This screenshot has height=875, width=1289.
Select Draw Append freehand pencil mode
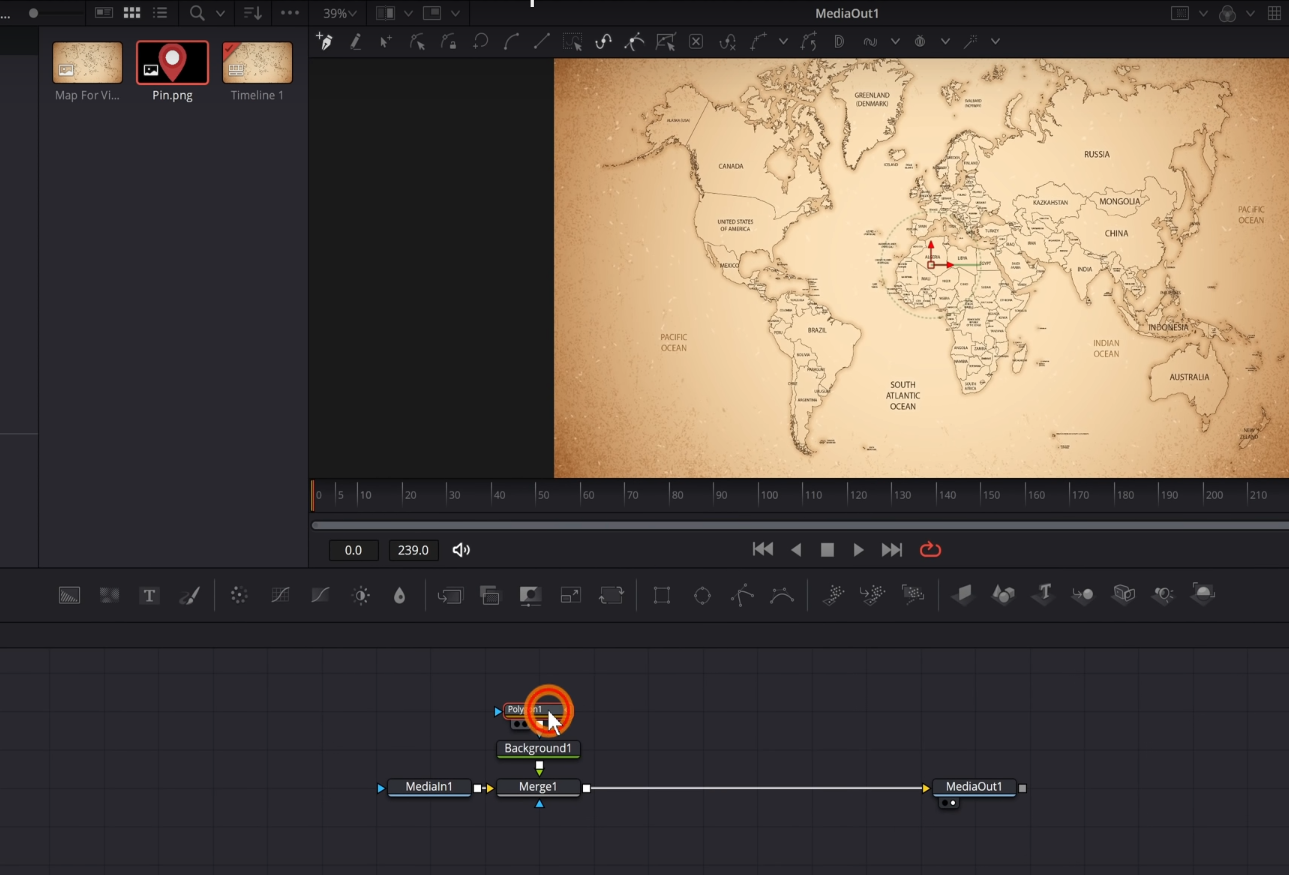pyautogui.click(x=355, y=41)
